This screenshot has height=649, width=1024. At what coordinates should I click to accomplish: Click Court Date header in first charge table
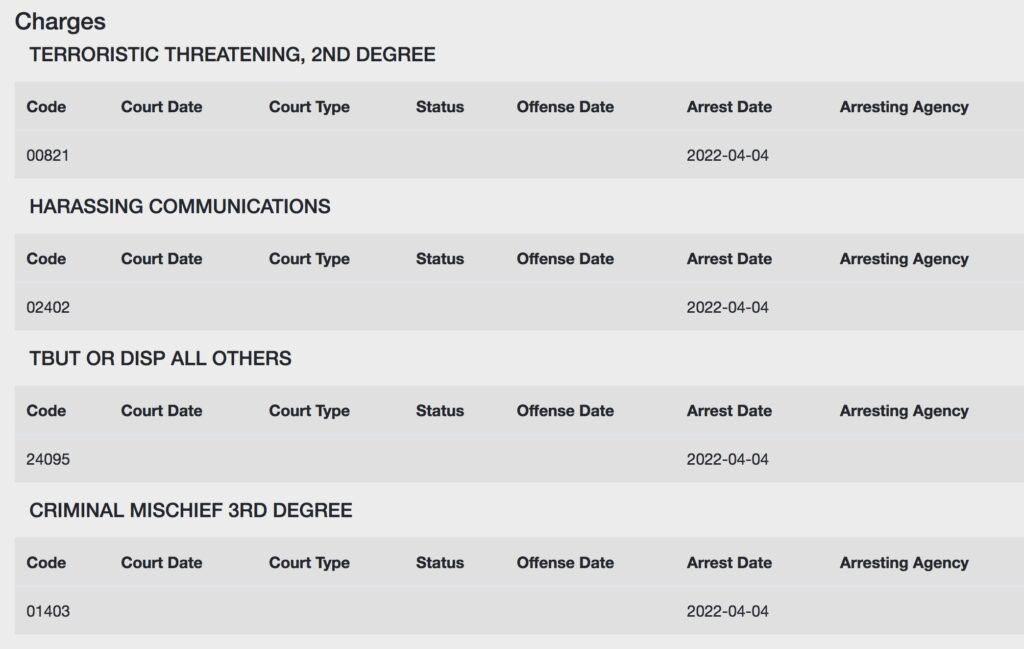click(x=161, y=107)
